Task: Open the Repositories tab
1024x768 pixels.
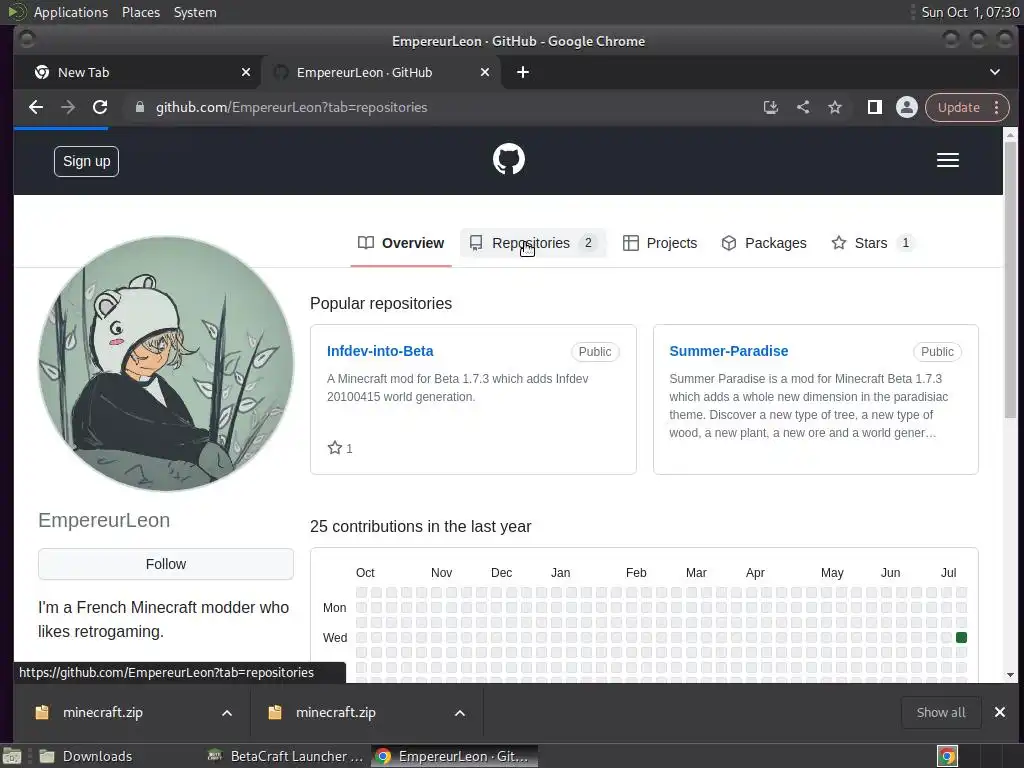Action: click(x=533, y=243)
